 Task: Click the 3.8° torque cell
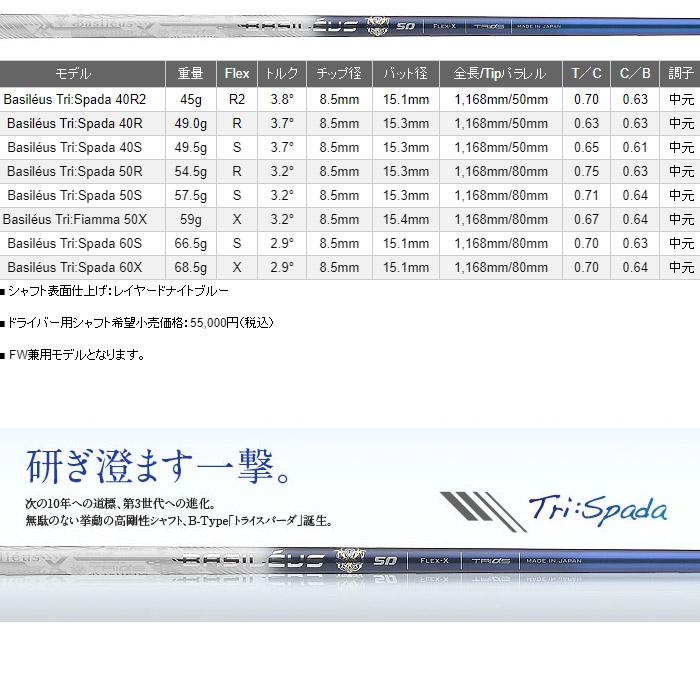pos(282,100)
